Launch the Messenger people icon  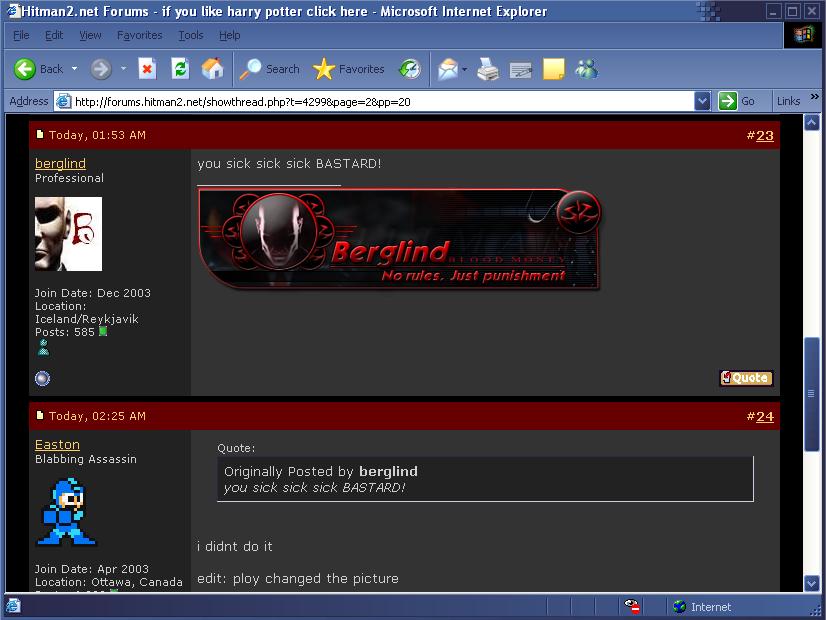[586, 69]
